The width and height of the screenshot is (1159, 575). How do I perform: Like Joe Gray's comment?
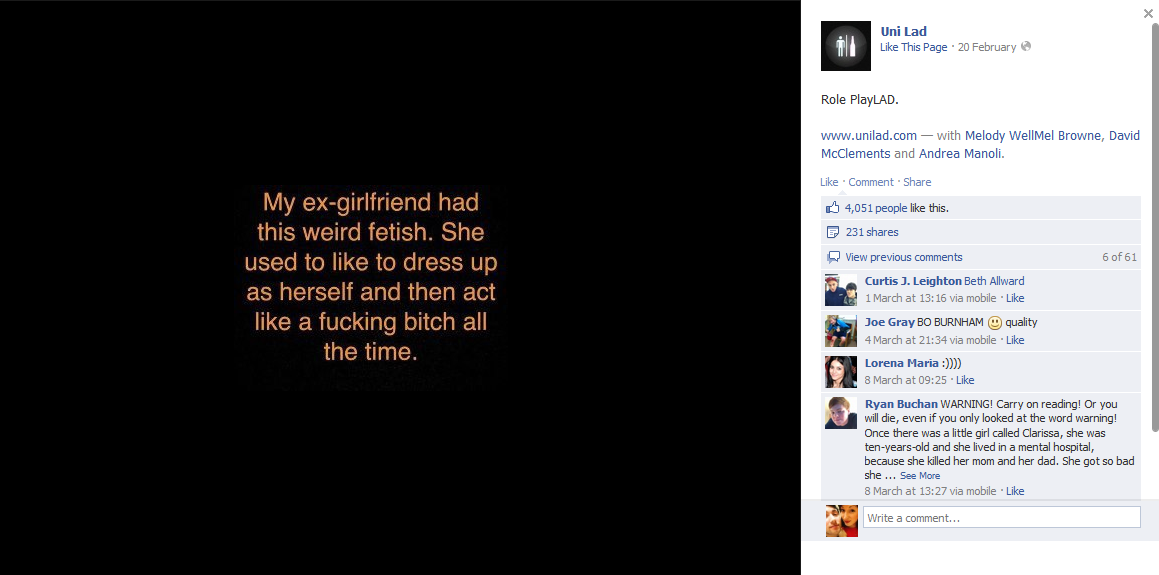(1015, 340)
